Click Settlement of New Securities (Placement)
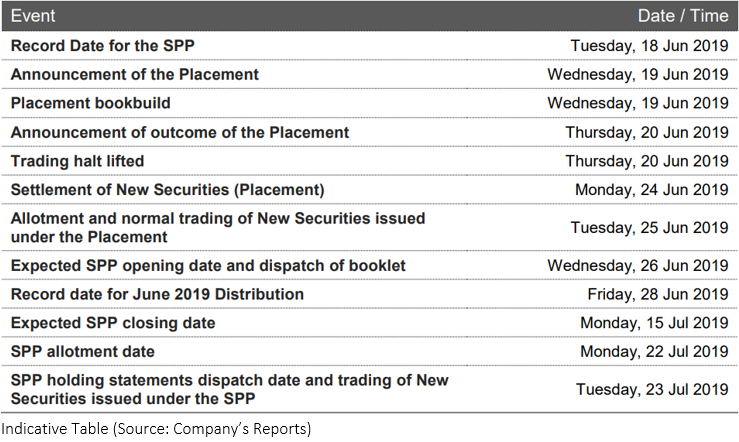Screen dimensions: 739x442 (x=168, y=190)
